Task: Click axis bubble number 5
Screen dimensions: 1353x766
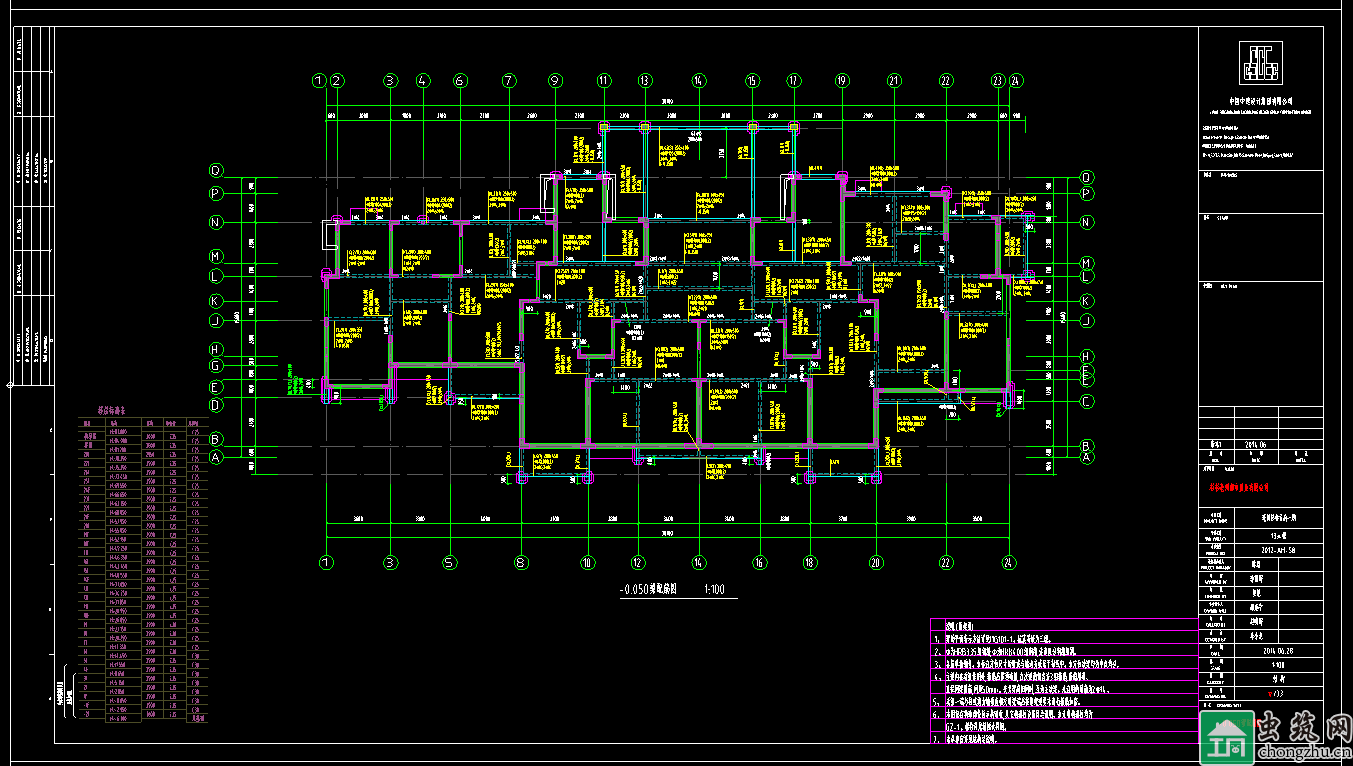Action: [x=450, y=563]
